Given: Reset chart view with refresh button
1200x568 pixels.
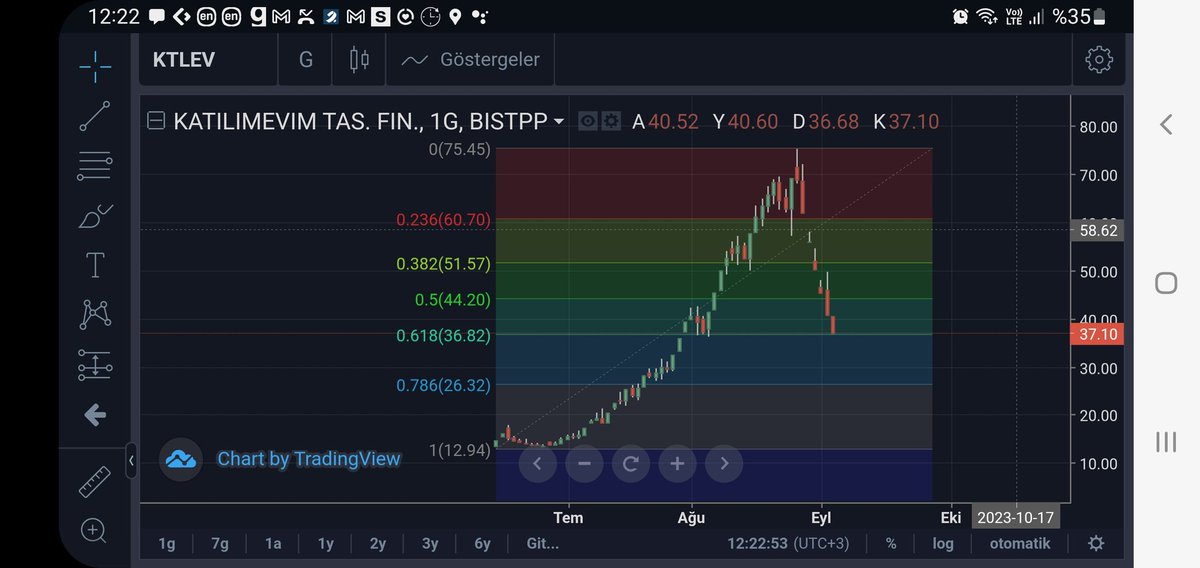Looking at the screenshot, I should point(631,464).
